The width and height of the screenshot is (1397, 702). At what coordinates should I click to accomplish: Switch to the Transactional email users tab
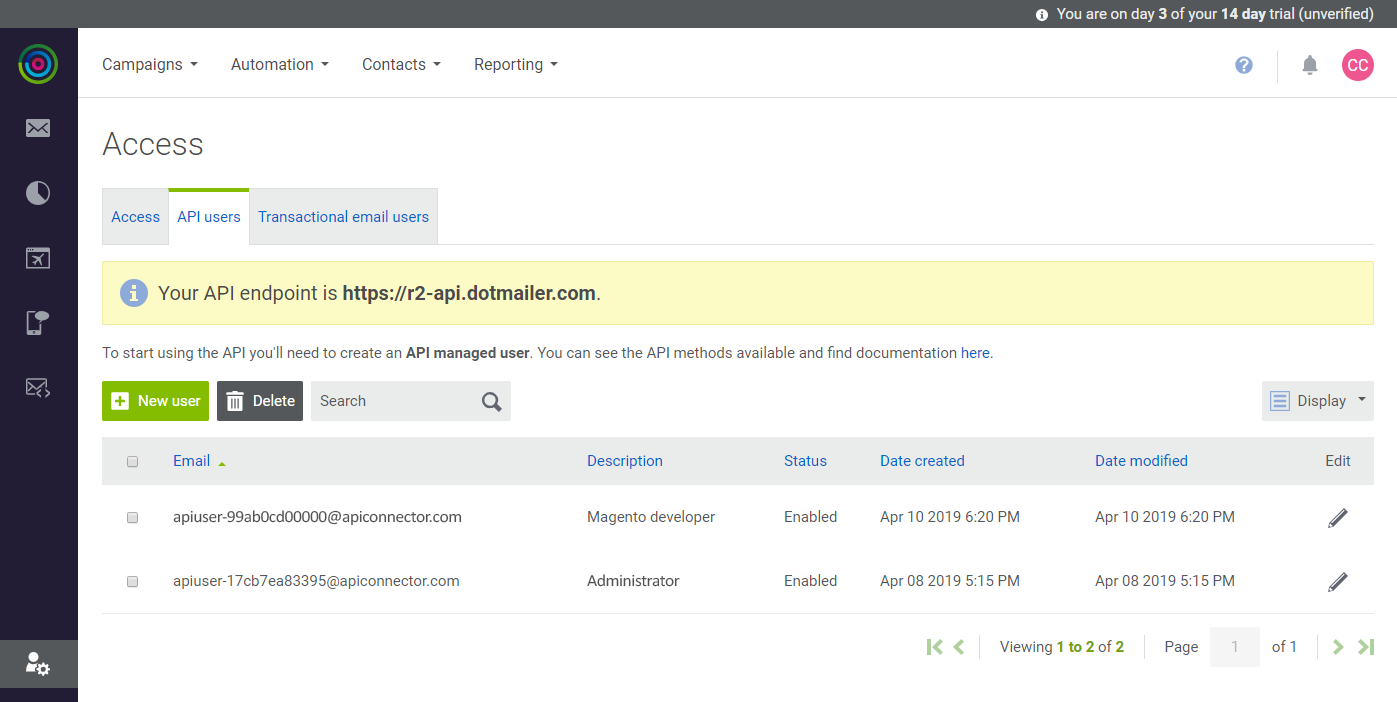click(343, 217)
